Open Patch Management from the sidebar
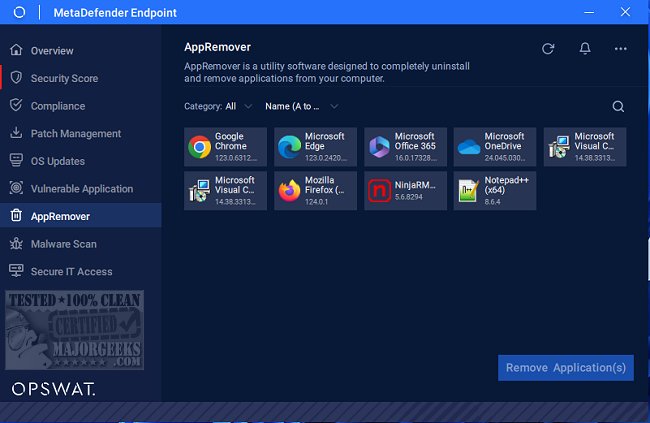This screenshot has height=423, width=650. pos(75,133)
